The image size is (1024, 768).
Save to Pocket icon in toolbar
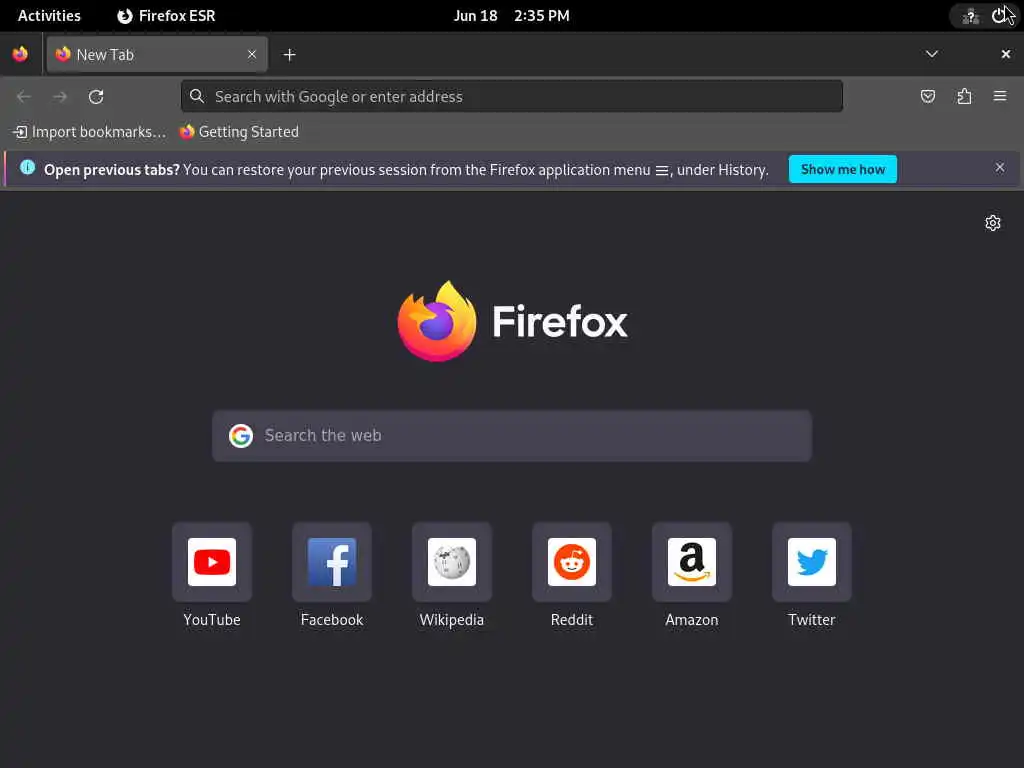point(927,97)
